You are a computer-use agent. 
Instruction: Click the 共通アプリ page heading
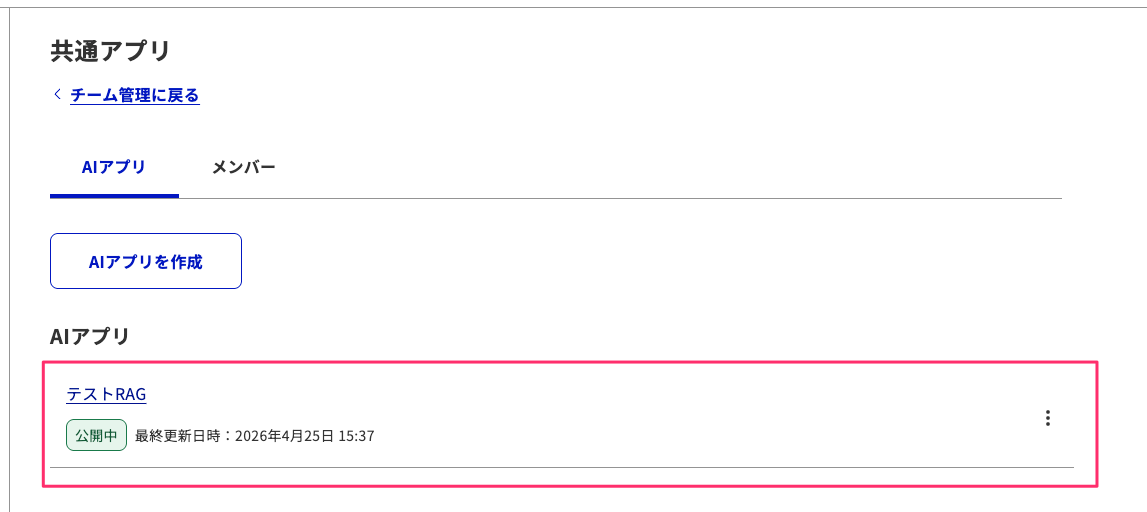tap(110, 51)
